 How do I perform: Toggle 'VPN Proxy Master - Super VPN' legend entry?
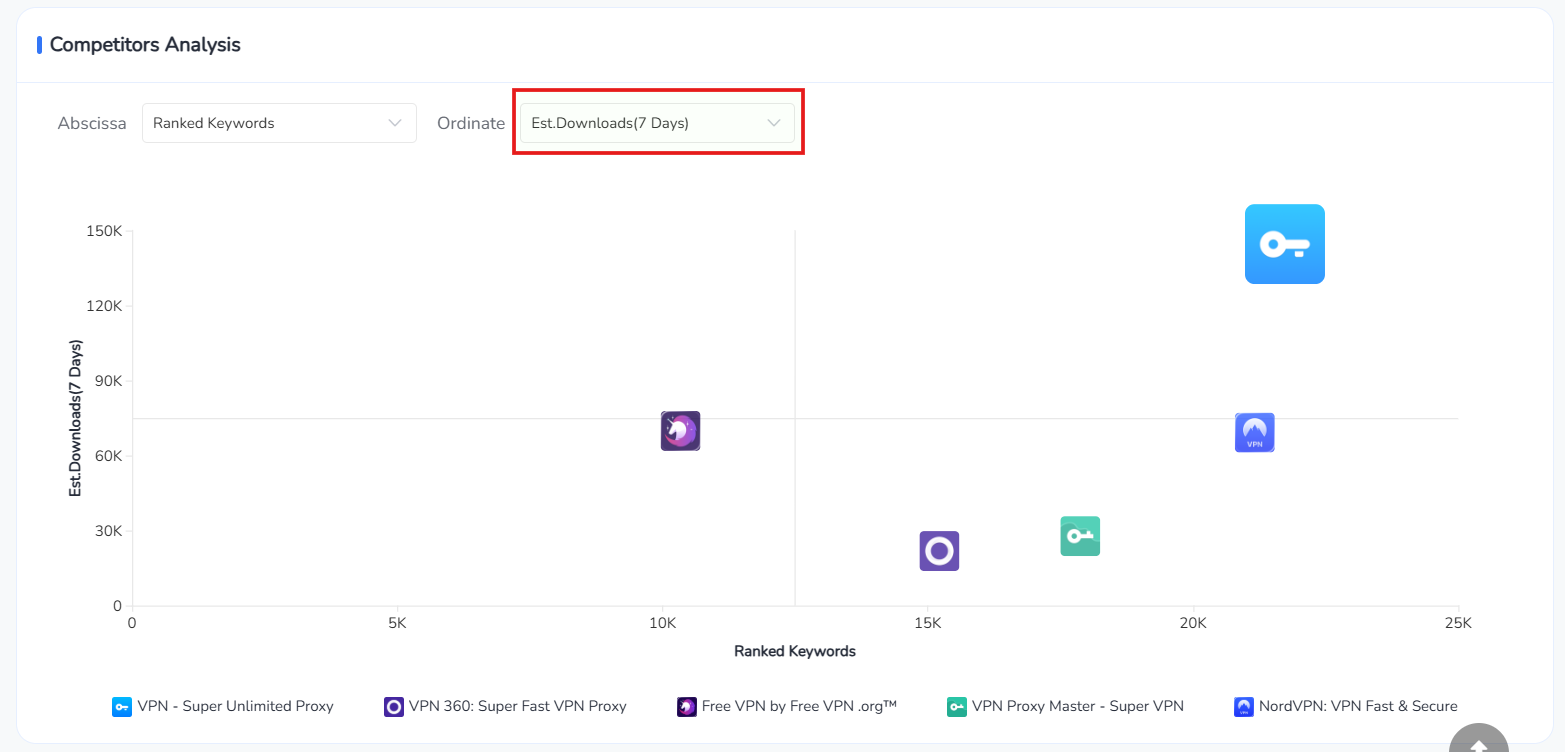point(1065,706)
